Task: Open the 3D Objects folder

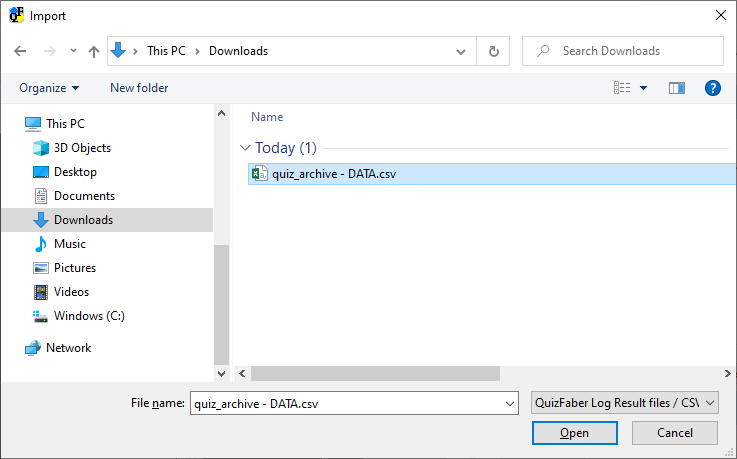Action: click(x=82, y=148)
